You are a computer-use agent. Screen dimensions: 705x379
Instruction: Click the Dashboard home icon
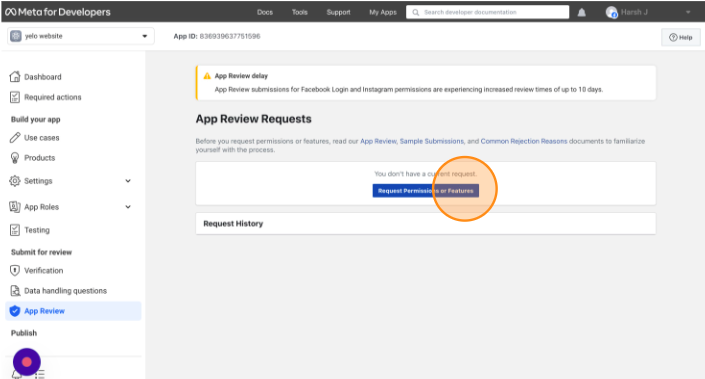coord(15,76)
